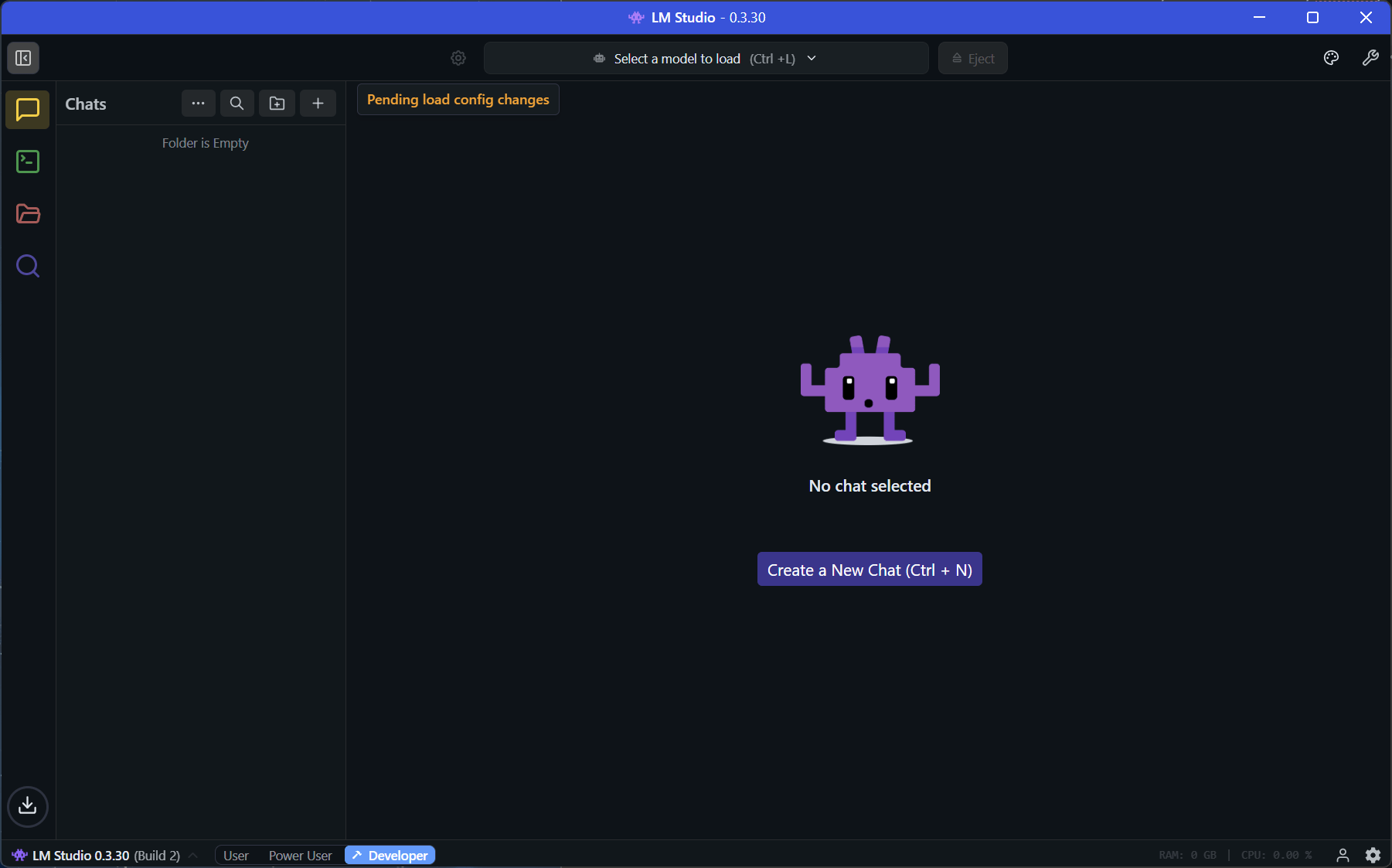Open the Downloads panel
1392x868 pixels.
[28, 806]
